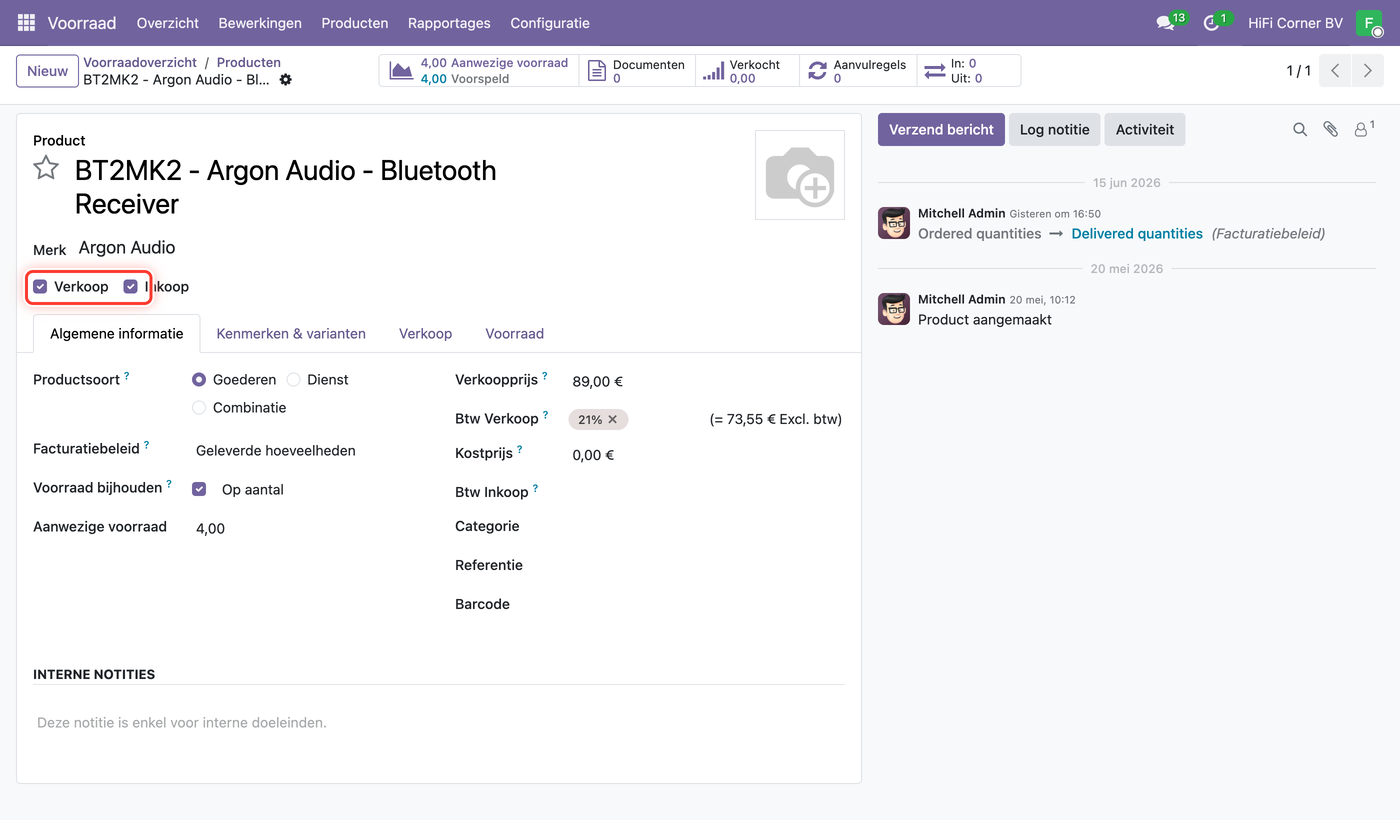
Task: Open the In/Uit moves stat button
Action: 968,71
